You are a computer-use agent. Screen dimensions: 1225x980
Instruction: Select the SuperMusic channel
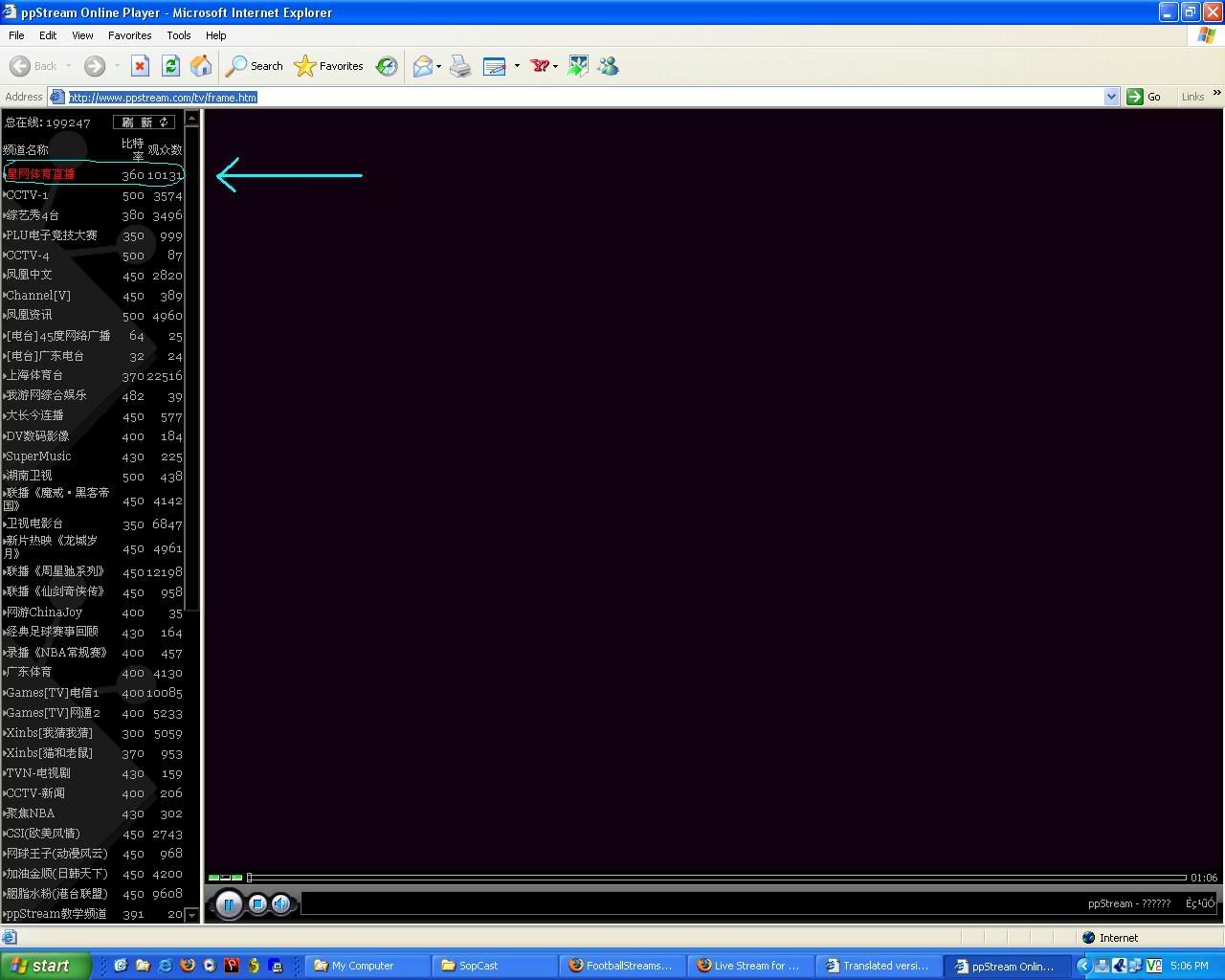38,457
